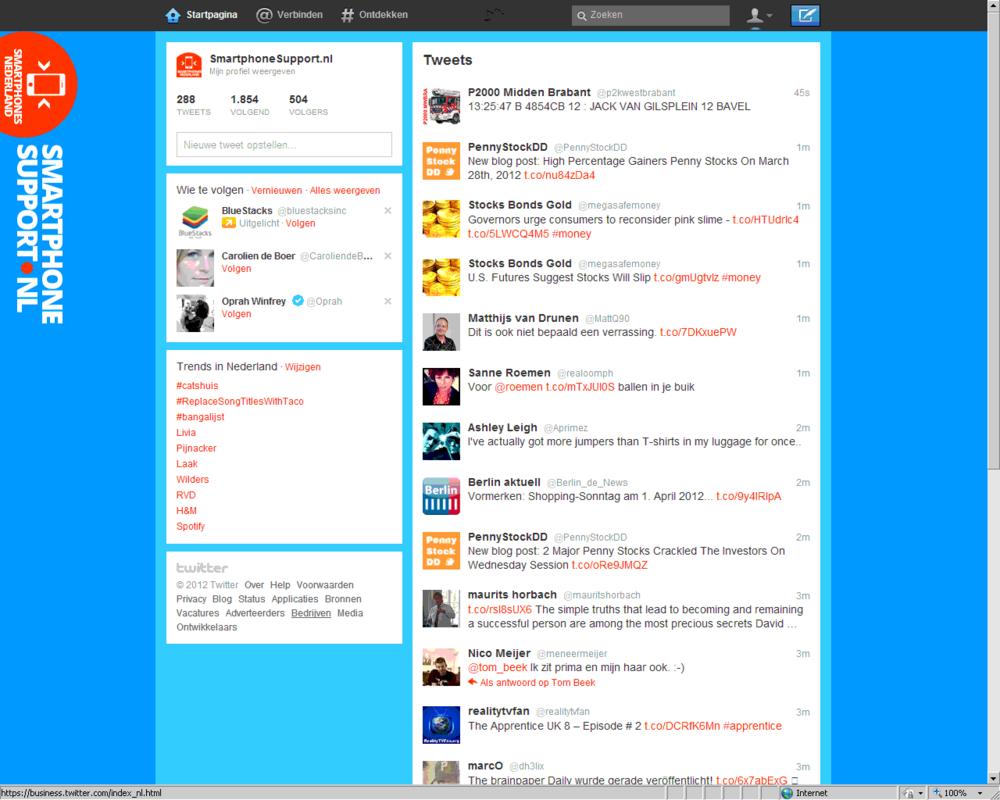Open the Ontdekken tab
This screenshot has width=1000, height=800.
pyautogui.click(x=374, y=15)
